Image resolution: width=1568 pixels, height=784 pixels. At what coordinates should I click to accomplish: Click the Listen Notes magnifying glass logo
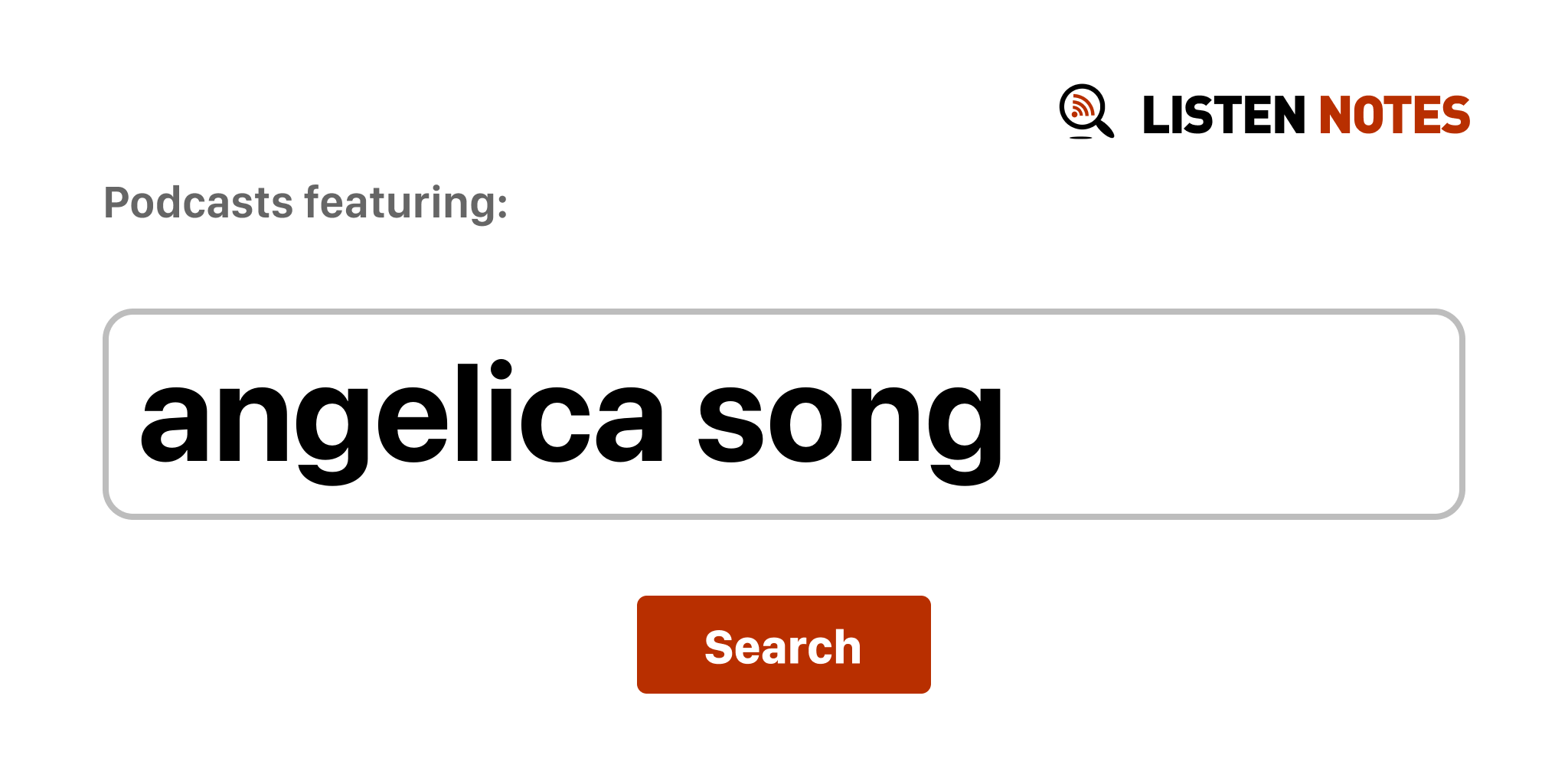1086,112
